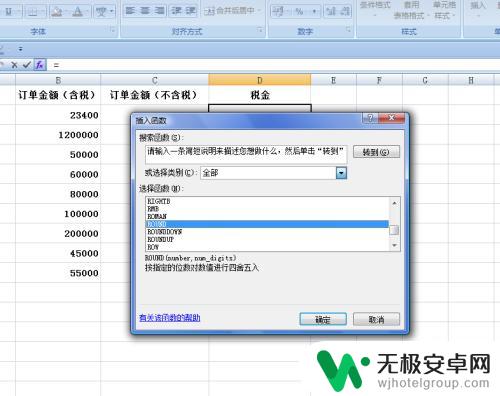The image size is (500, 396).
Task: Click the 取消 button
Action: point(376,319)
